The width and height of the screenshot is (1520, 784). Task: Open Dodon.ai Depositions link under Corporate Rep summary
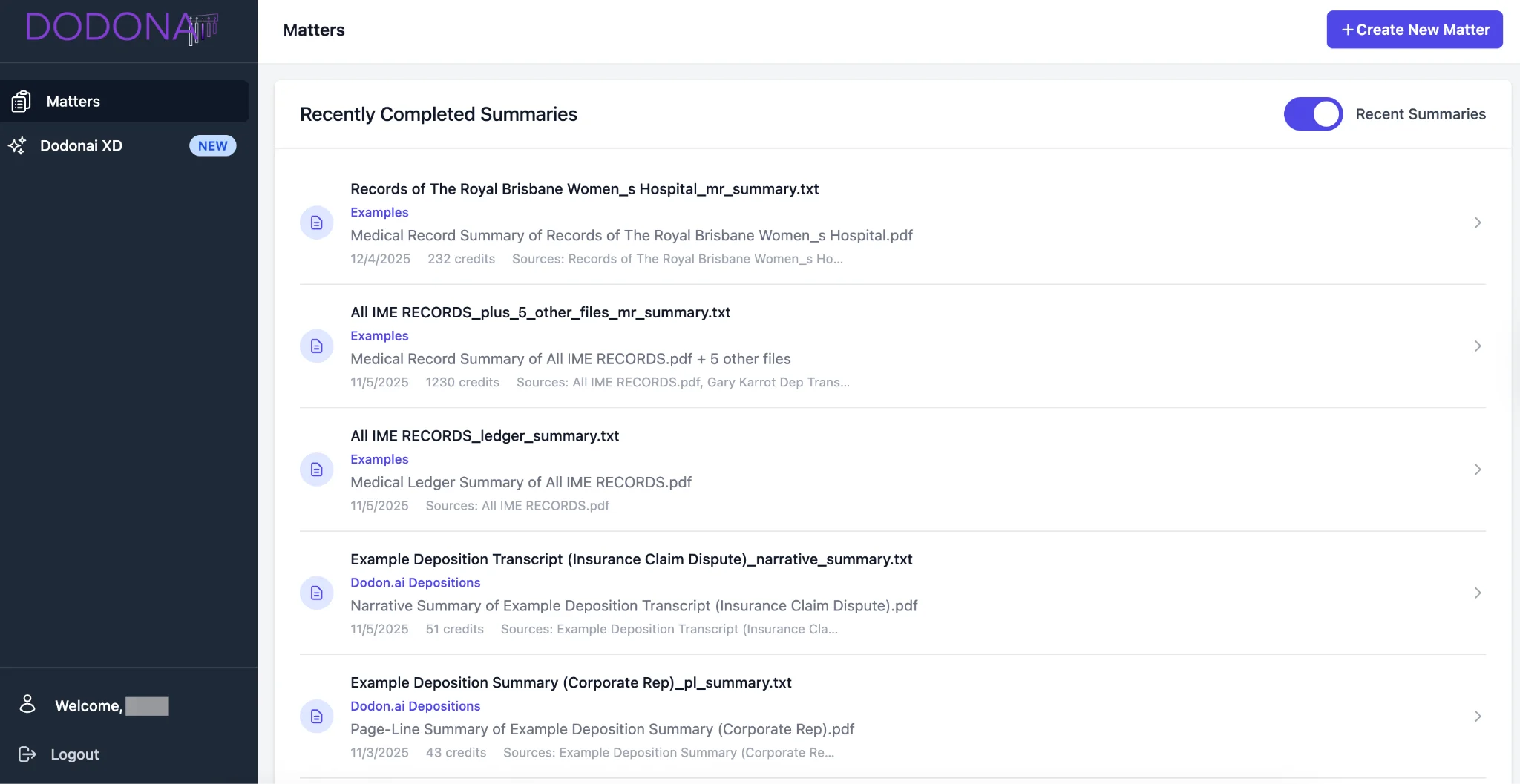415,706
